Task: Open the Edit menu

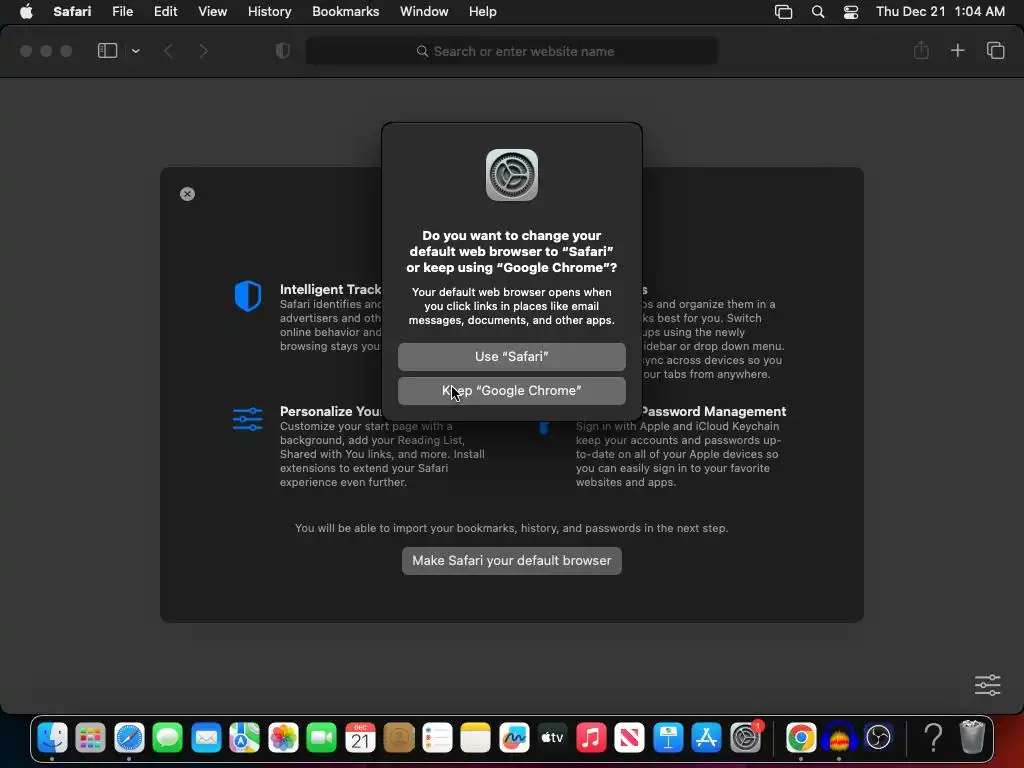Action: 165,12
